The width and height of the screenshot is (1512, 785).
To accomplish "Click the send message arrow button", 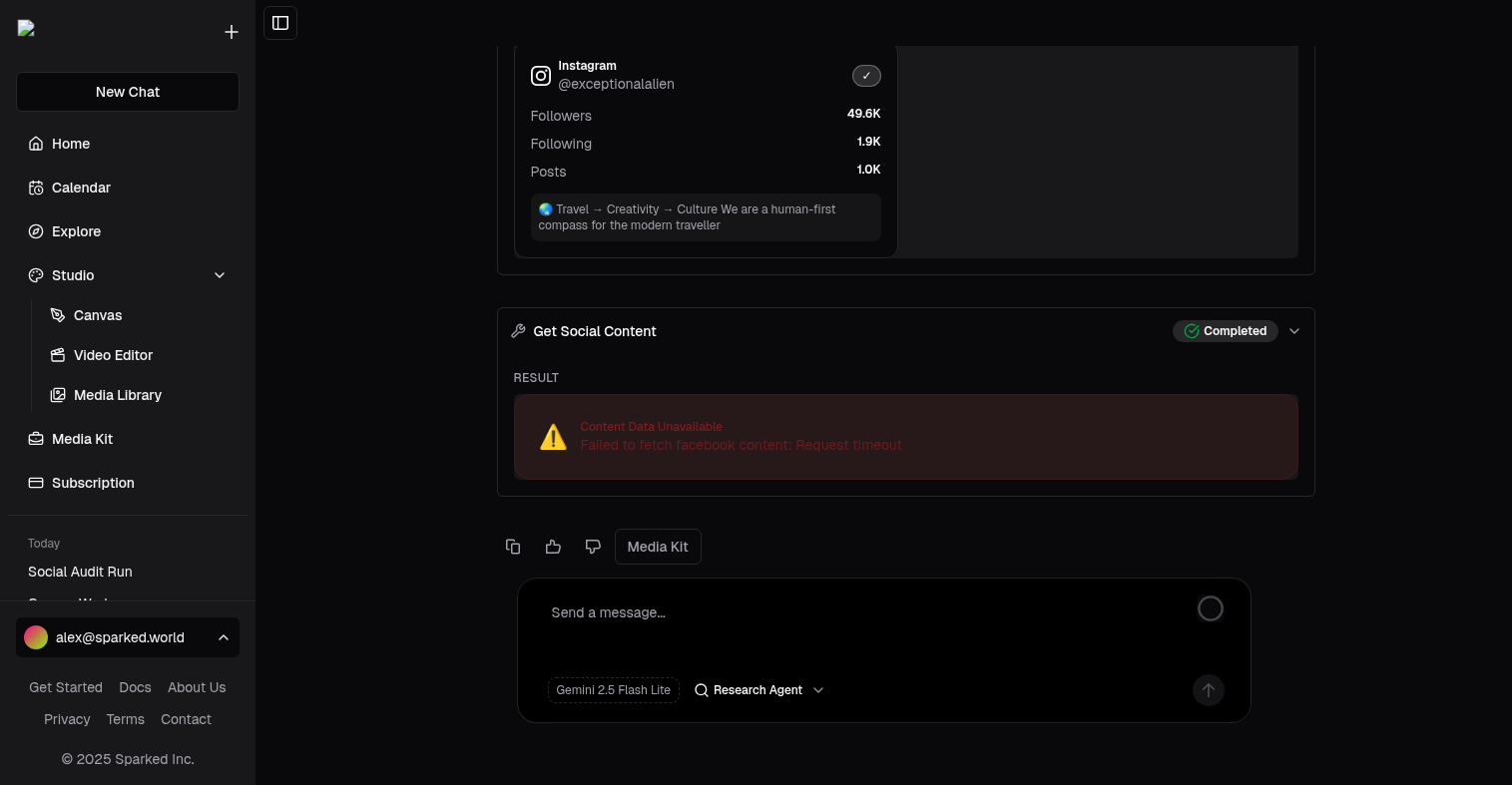I will tap(1208, 690).
